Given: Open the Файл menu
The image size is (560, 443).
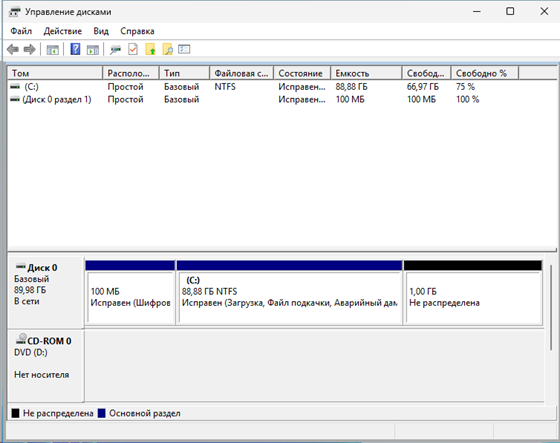Looking at the screenshot, I should pos(21,31).
